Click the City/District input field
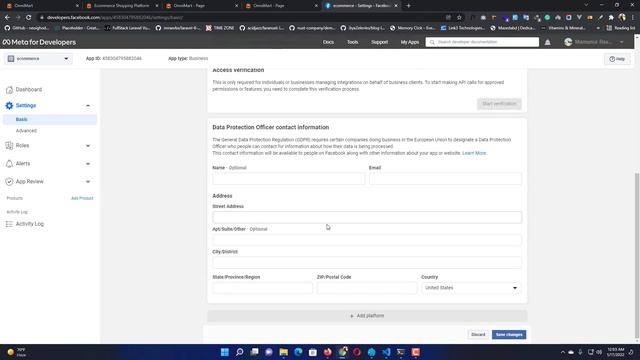The image size is (640, 360). click(367, 262)
